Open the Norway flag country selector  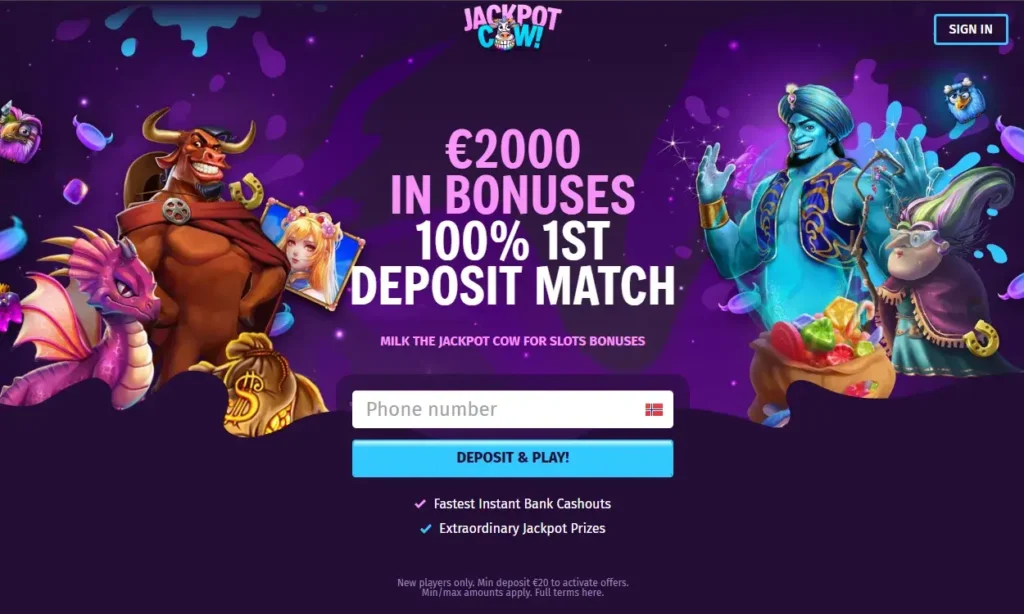[x=654, y=410]
